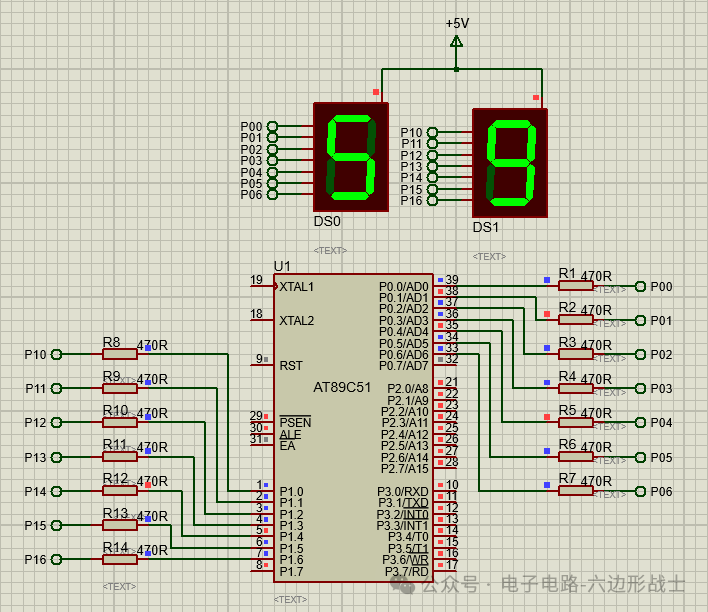
Task: Click the P0.0/AD0 pin label
Action: click(404, 287)
